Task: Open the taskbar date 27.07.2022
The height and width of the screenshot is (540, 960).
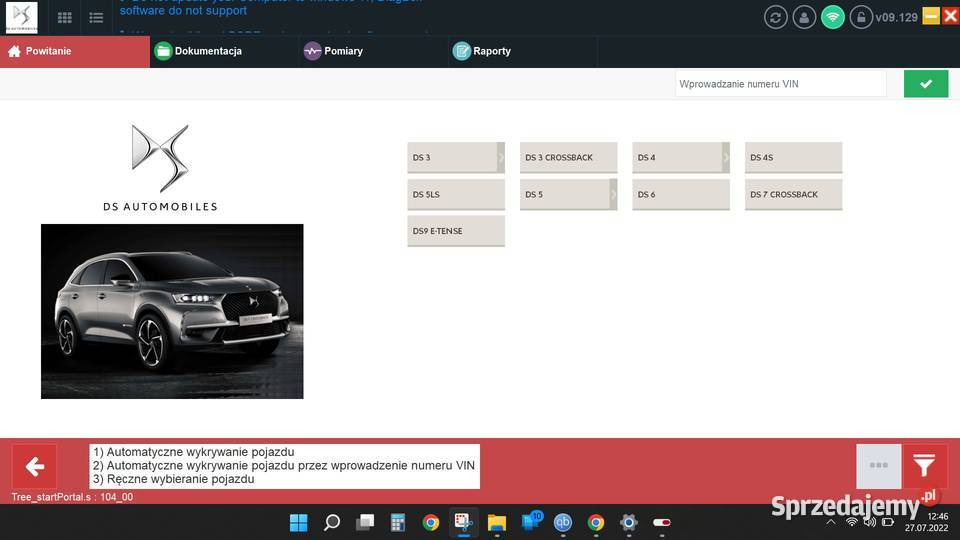Action: pyautogui.click(x=926, y=528)
